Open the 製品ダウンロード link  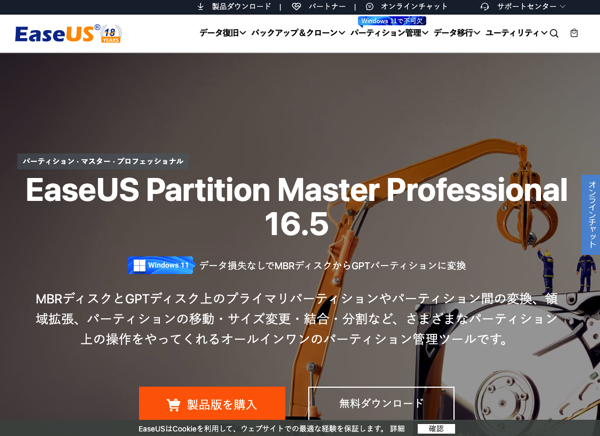[x=241, y=7]
